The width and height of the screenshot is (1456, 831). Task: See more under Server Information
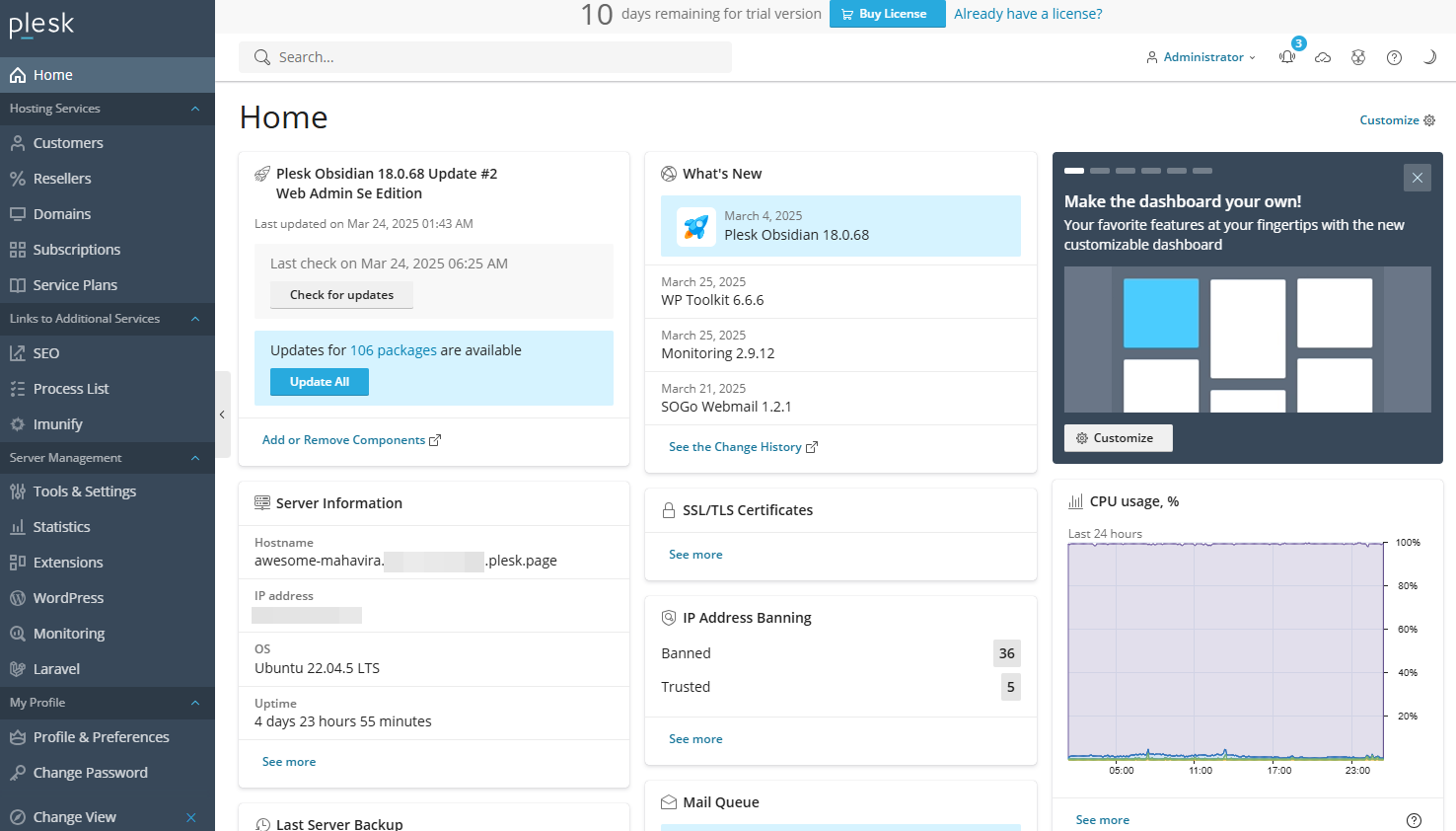[289, 762]
